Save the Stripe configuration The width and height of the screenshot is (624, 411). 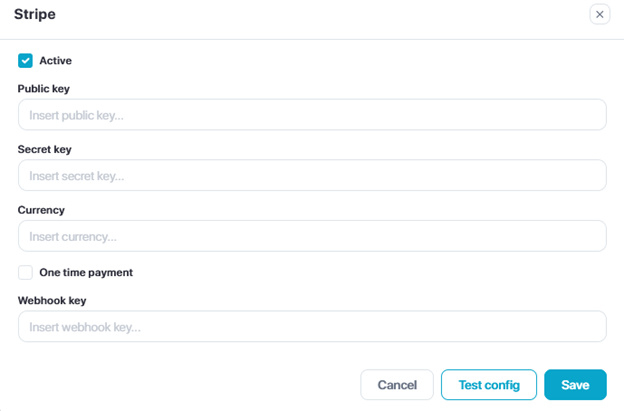[575, 385]
